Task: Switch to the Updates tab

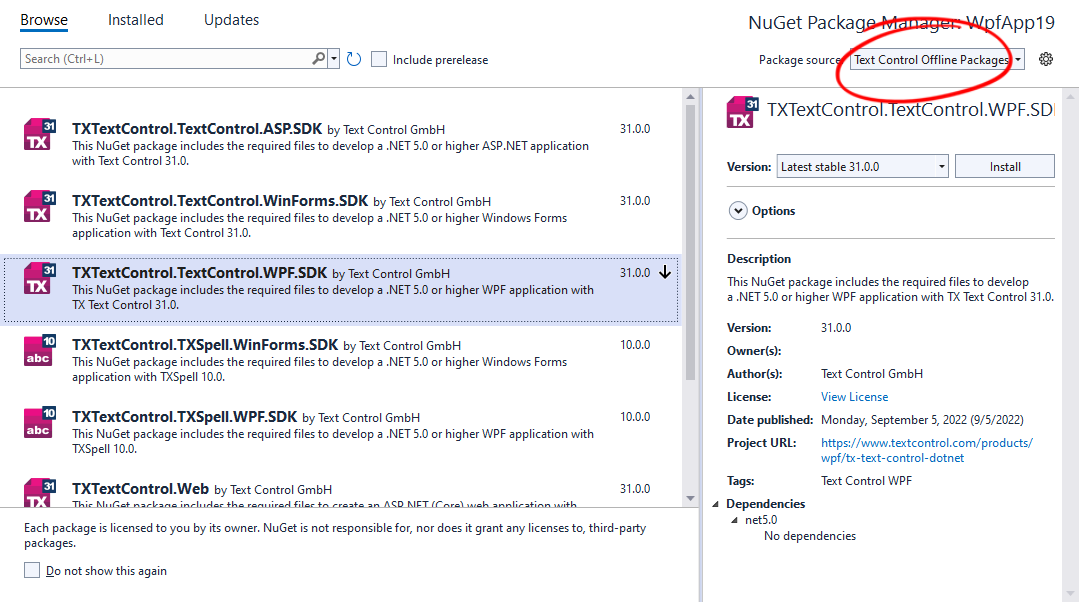Action: coord(231,20)
